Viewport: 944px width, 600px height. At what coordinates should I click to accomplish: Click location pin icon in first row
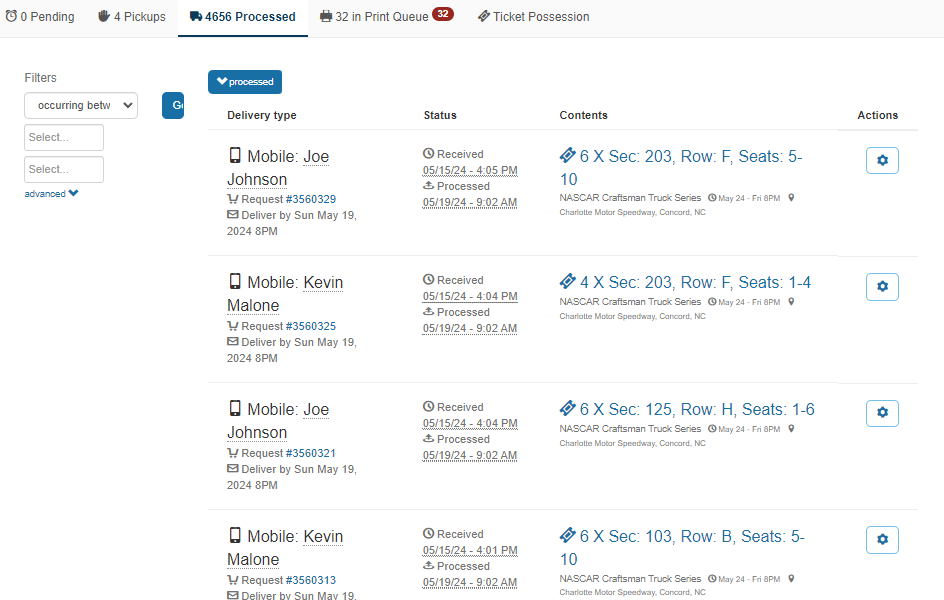791,198
